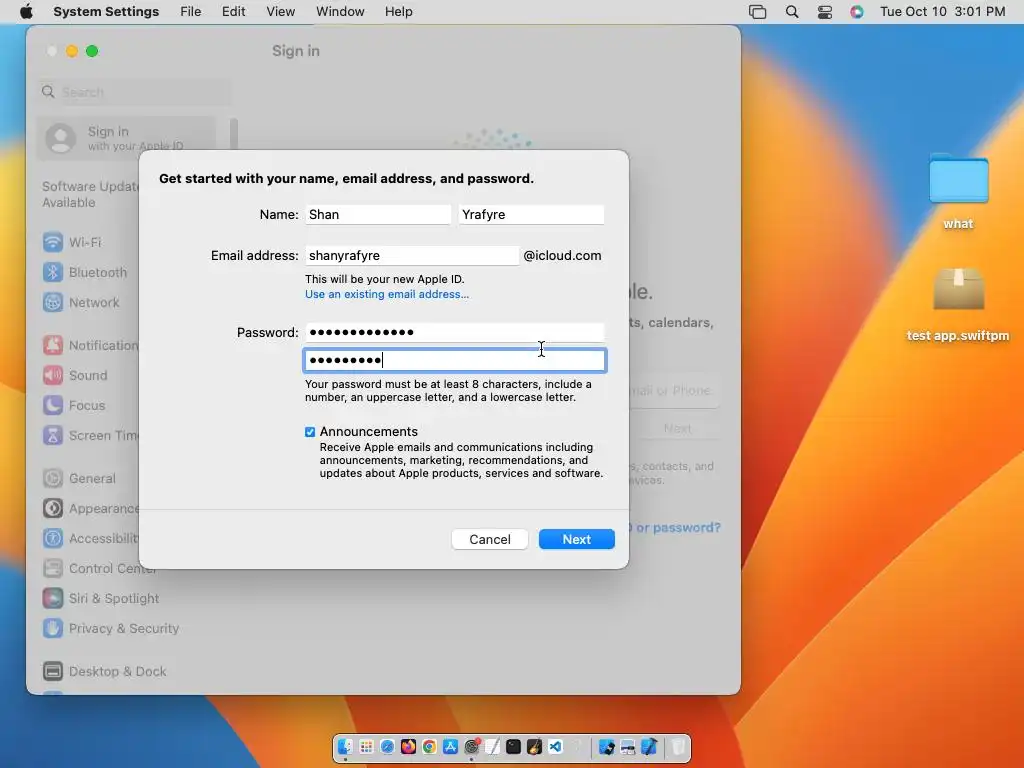
Task: Click the last name field containing Yrafyre
Action: 532,215
